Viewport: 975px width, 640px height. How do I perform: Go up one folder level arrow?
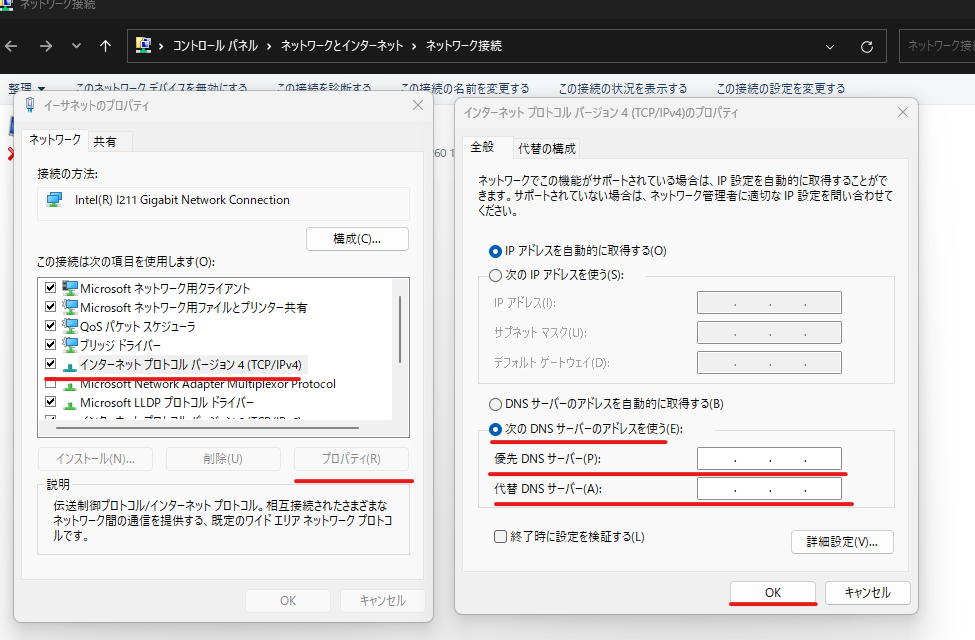click(x=105, y=46)
